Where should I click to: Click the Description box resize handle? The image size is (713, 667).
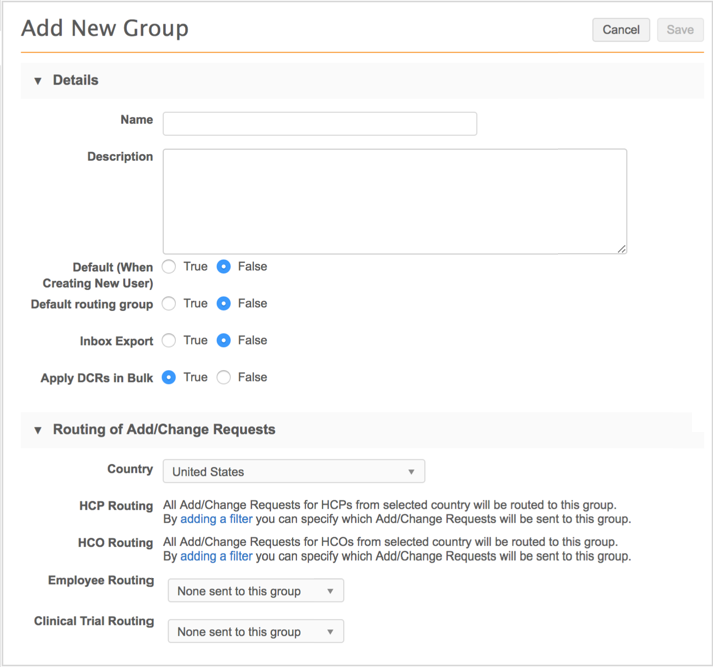pyautogui.click(x=621, y=248)
